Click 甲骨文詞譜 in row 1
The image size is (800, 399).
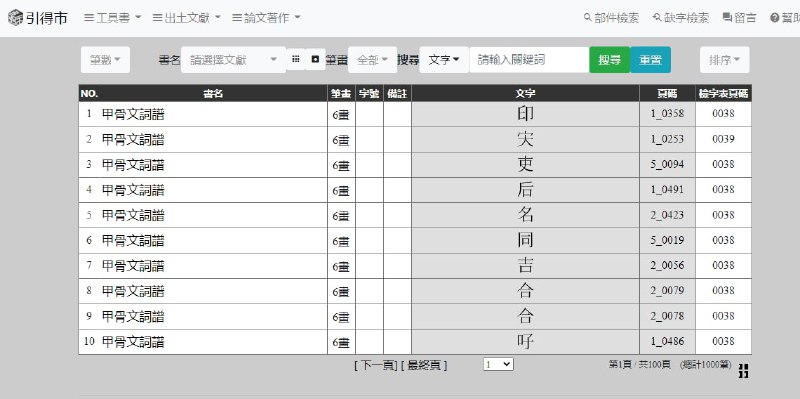[x=133, y=114]
